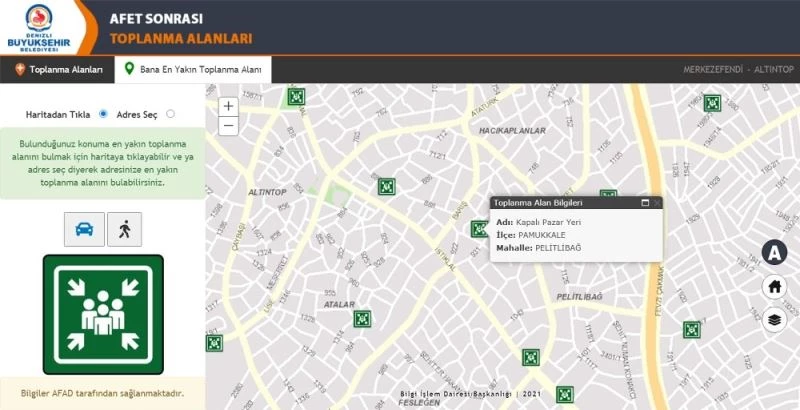The width and height of the screenshot is (800, 410).
Task: Close the Toplanma Alan Bilgileri popup
Action: click(657, 203)
